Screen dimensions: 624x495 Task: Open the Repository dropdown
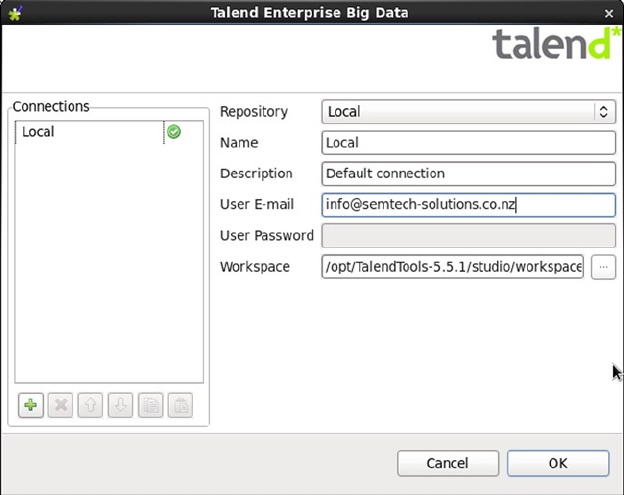pyautogui.click(x=468, y=112)
